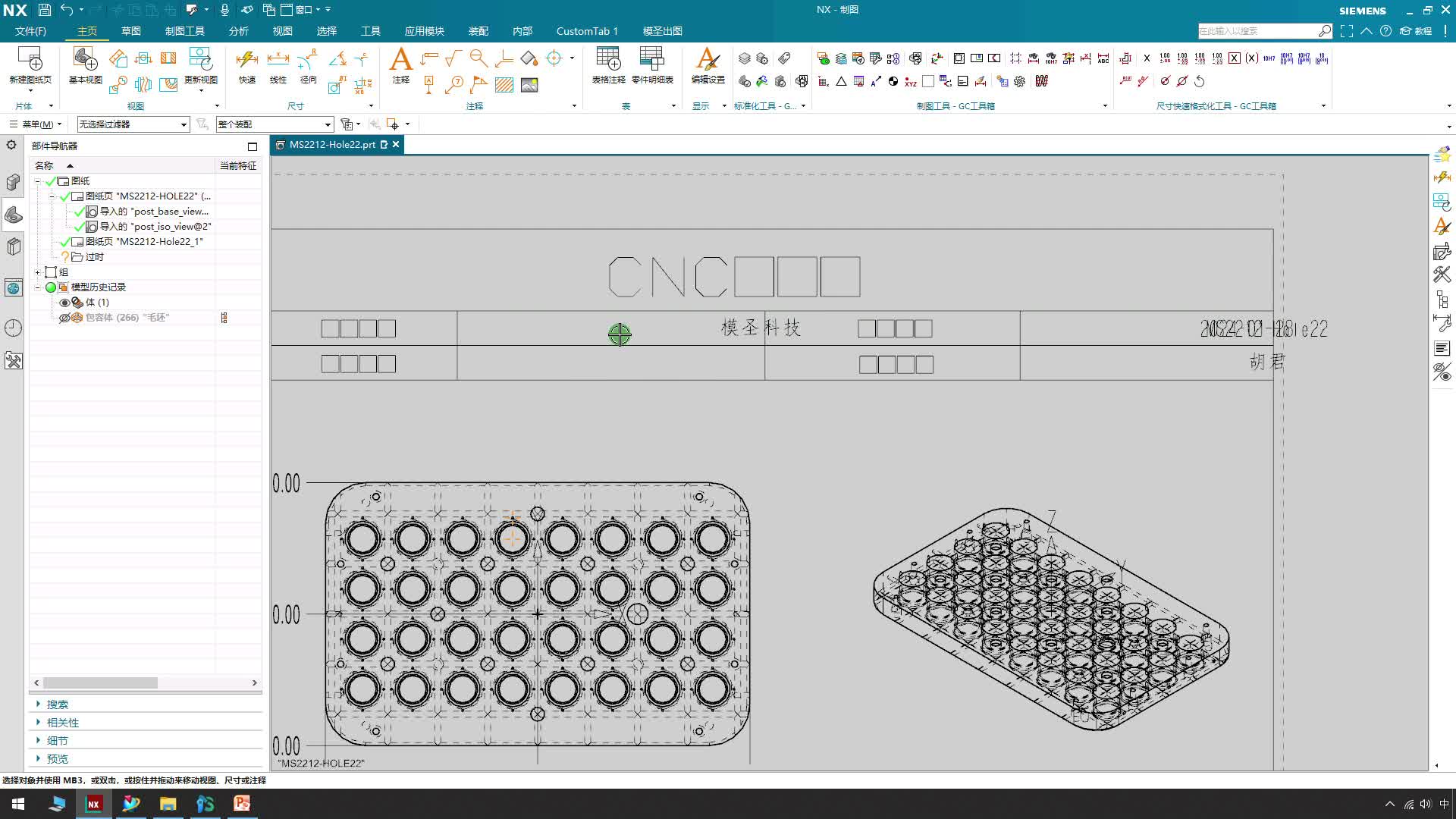Select the crosshatch fill tool
Screen dimensions: 1456x819
click(x=504, y=85)
